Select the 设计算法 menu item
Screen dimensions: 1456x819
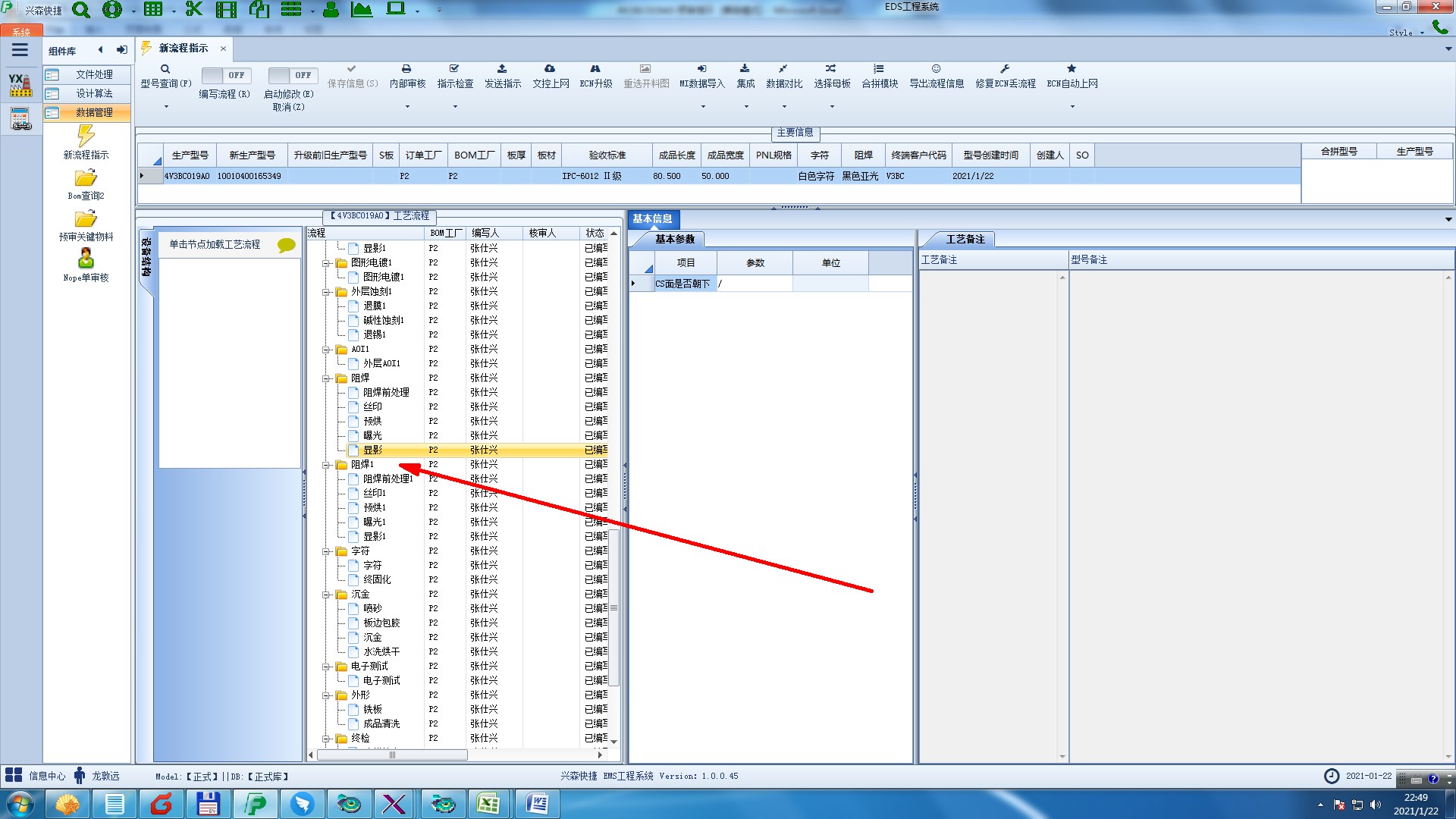point(94,93)
